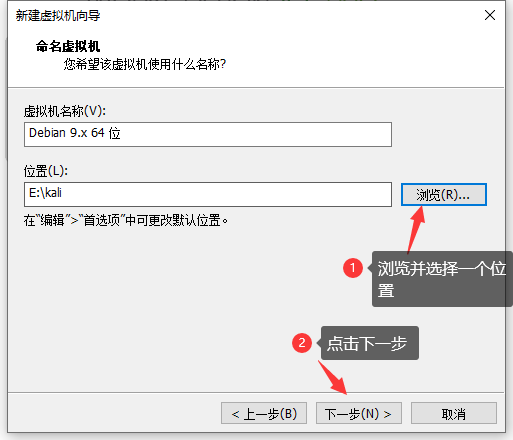The image size is (513, 440).
Task: Click the 浏览并选择一个位置 tooltip bubble
Action: pyautogui.click(x=442, y=279)
